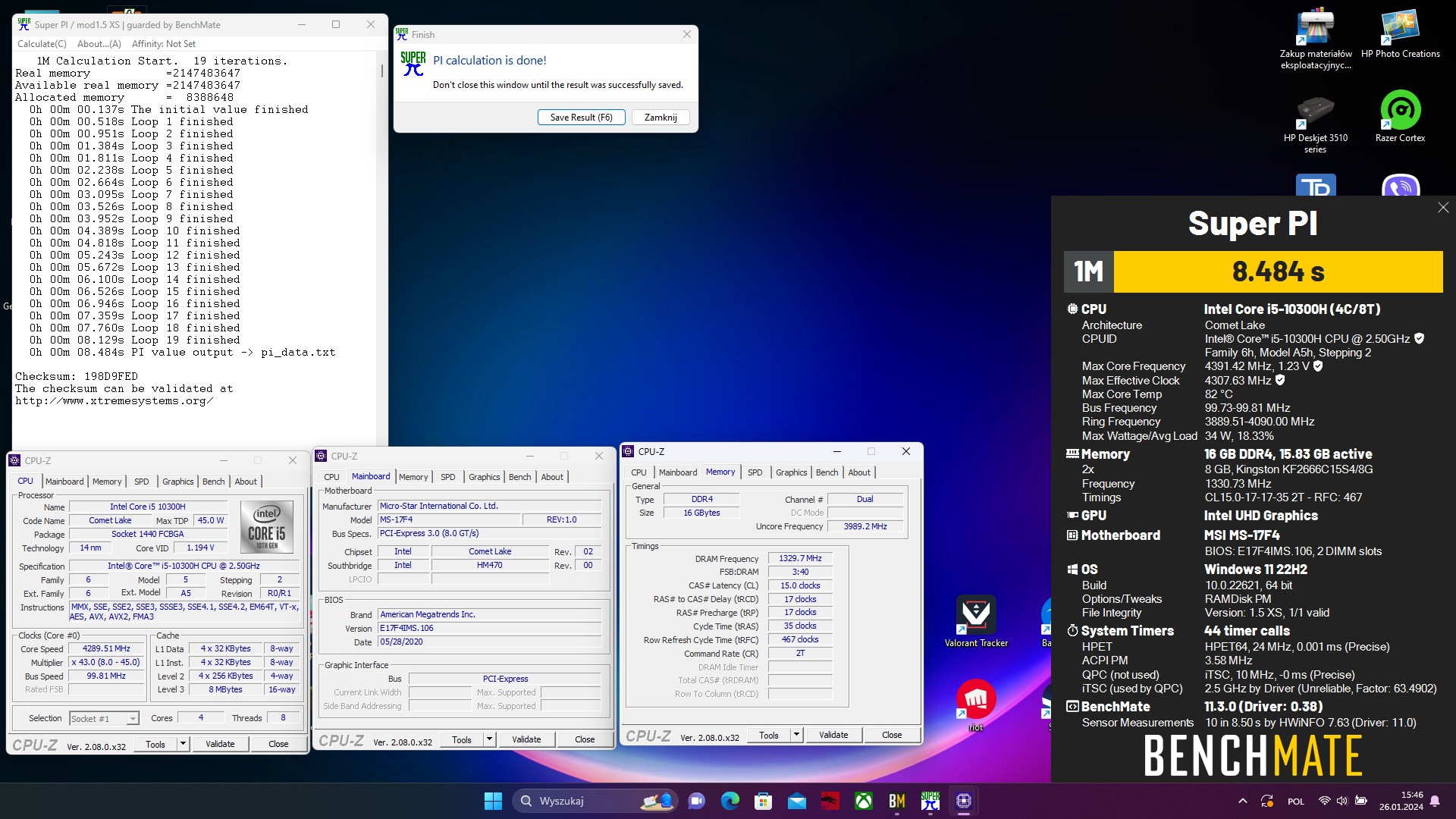Switch to About tab in the CPU-Z Memory window
This screenshot has width=1456, height=819.
pos(859,472)
